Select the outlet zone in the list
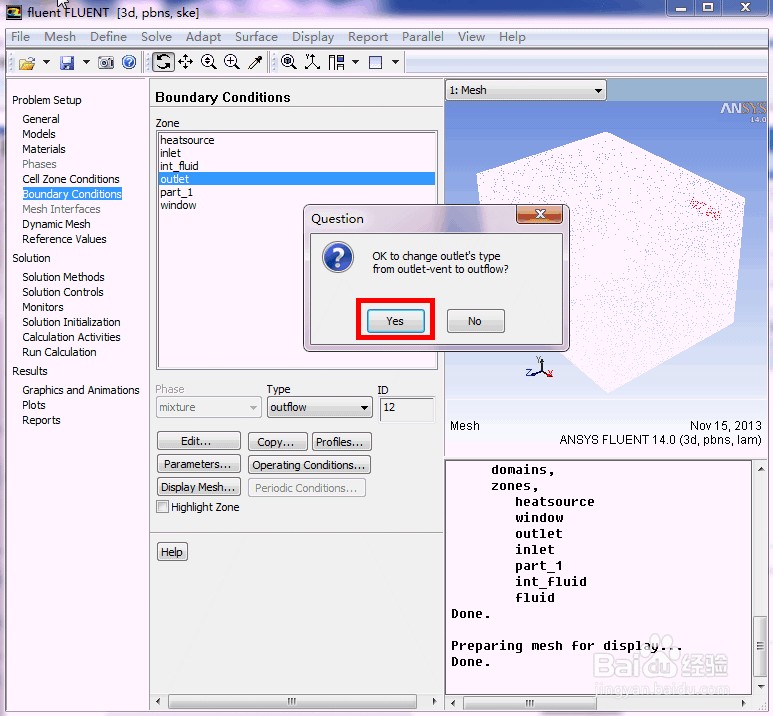This screenshot has width=773, height=716. pos(296,179)
